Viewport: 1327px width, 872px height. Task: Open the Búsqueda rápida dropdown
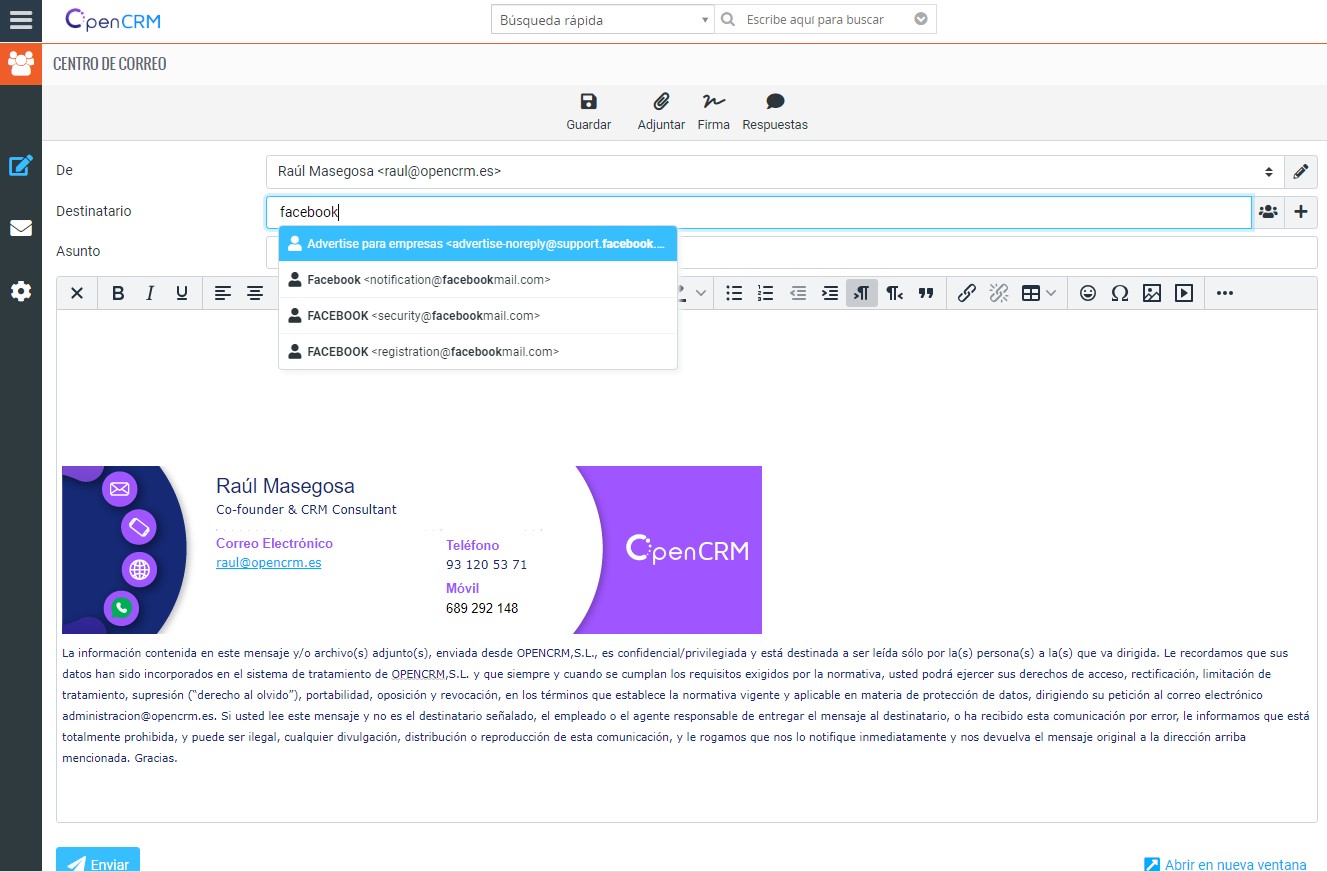point(602,20)
